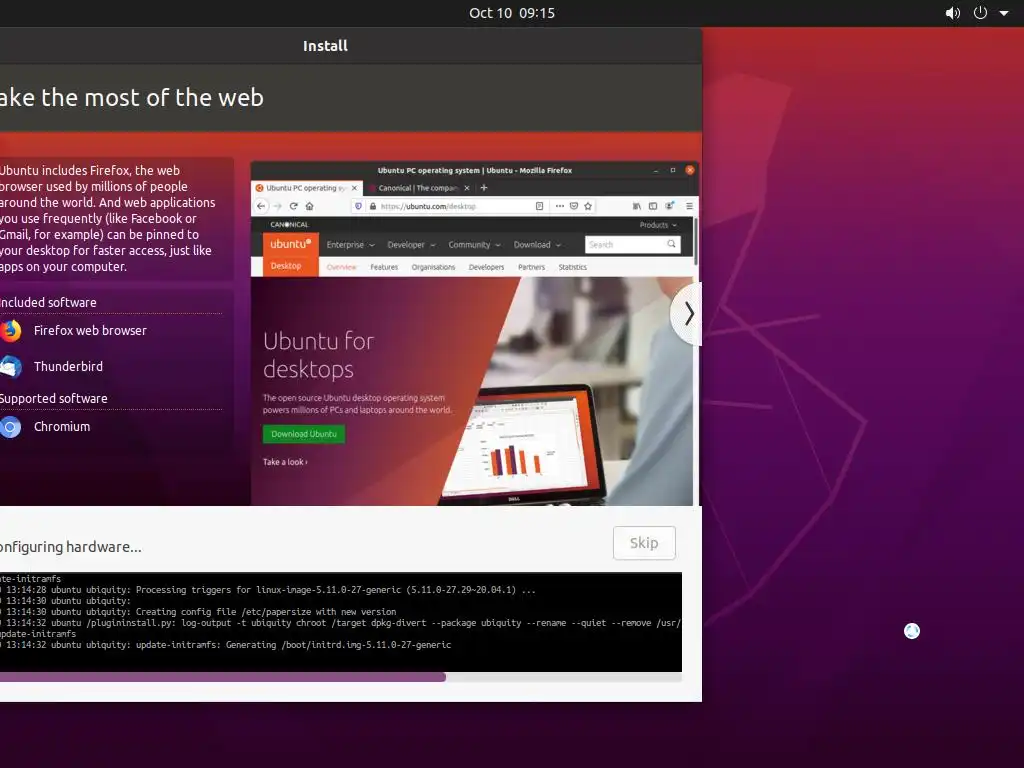
Task: Open the Statistics sub-tab
Action: click(573, 267)
